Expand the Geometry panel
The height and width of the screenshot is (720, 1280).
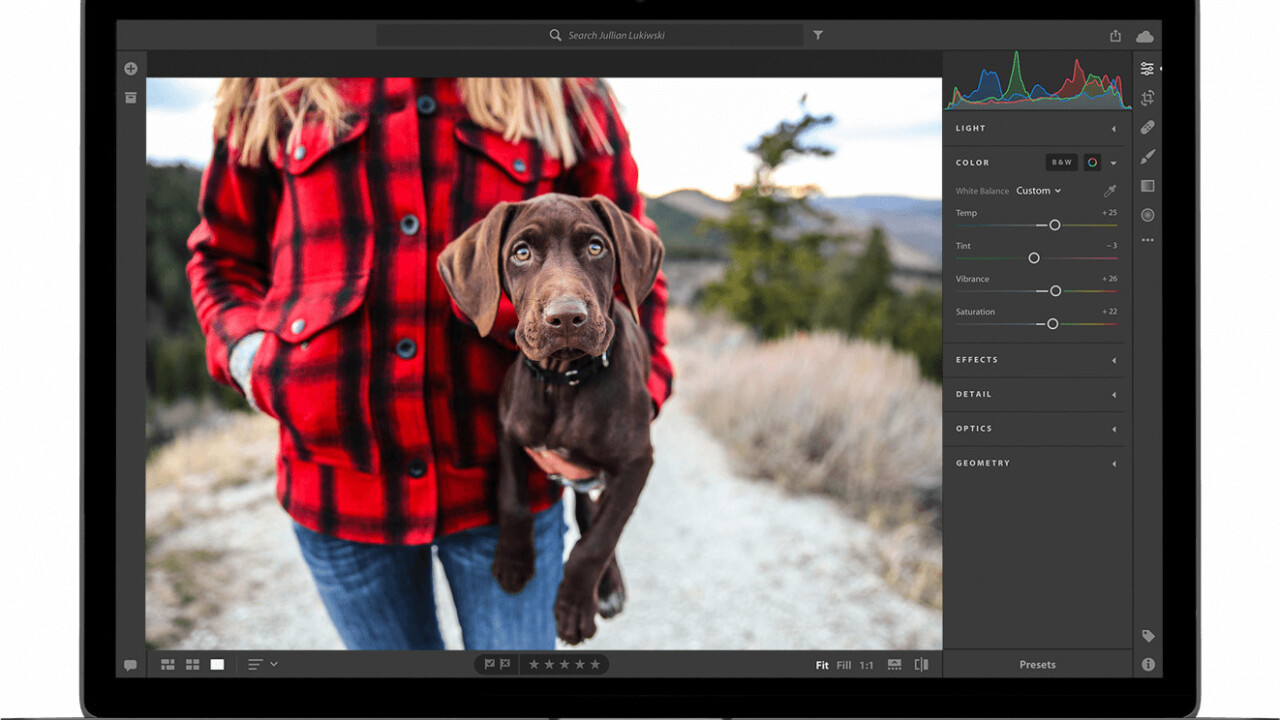pos(1034,463)
